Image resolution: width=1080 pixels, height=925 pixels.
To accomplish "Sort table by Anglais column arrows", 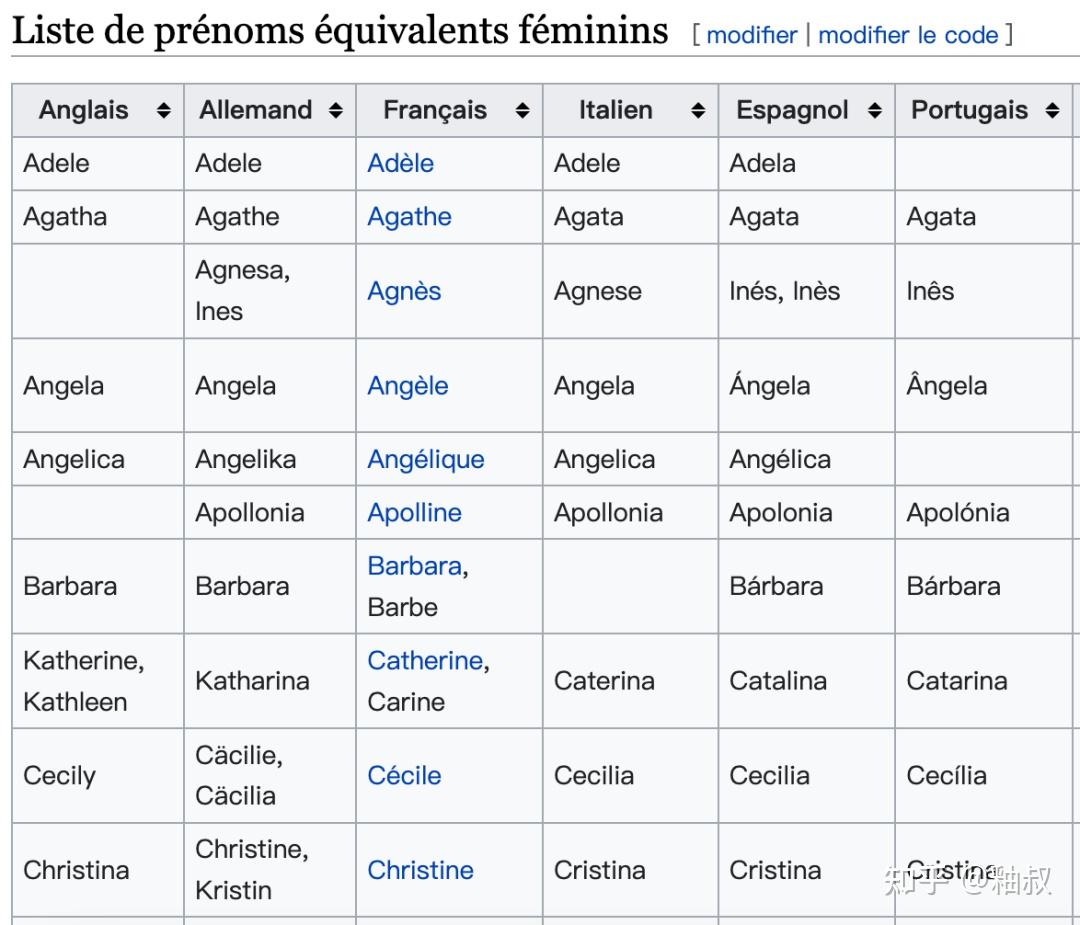I will pos(164,111).
